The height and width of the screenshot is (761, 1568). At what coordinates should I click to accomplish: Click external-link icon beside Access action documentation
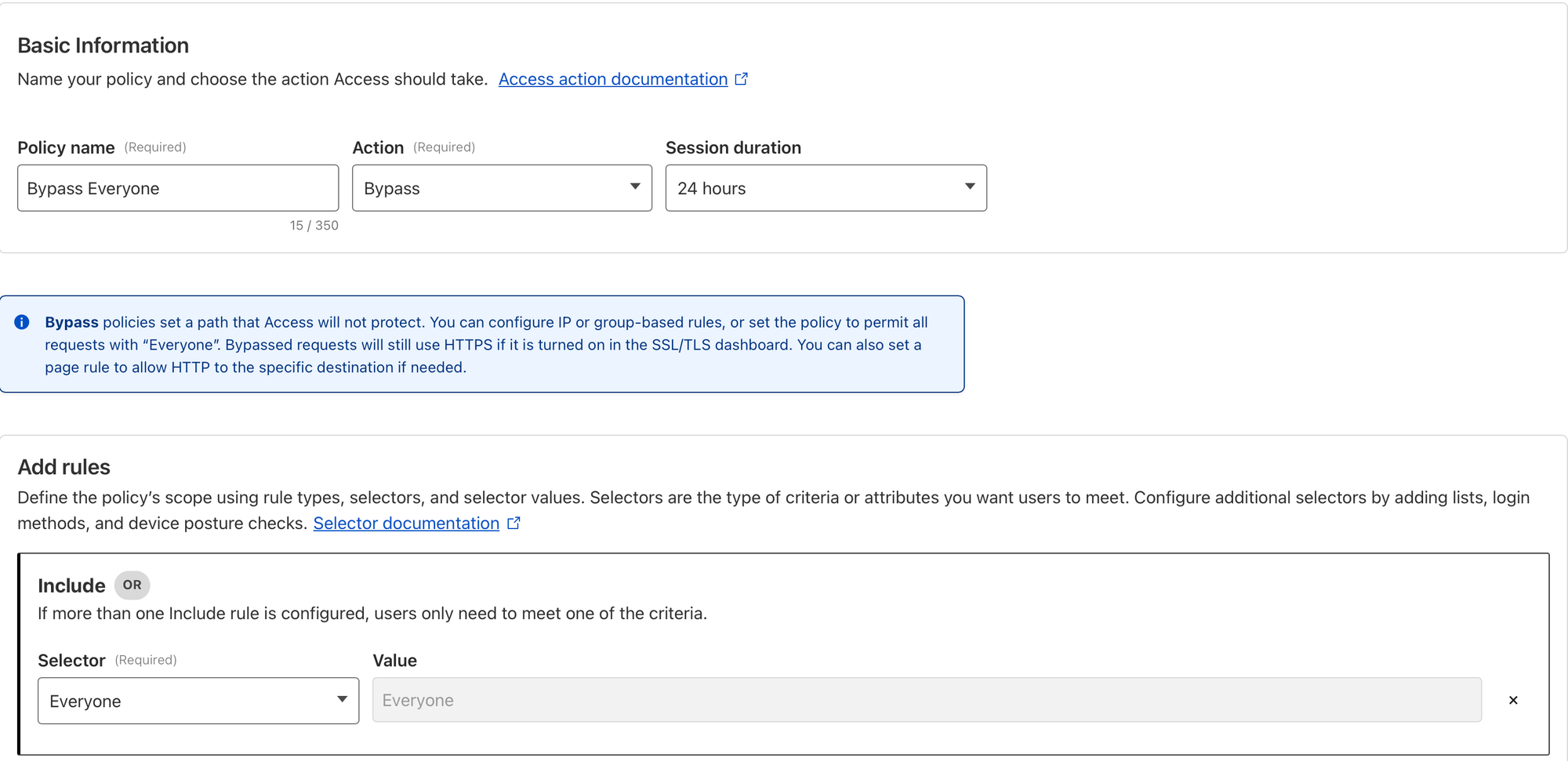coord(741,79)
